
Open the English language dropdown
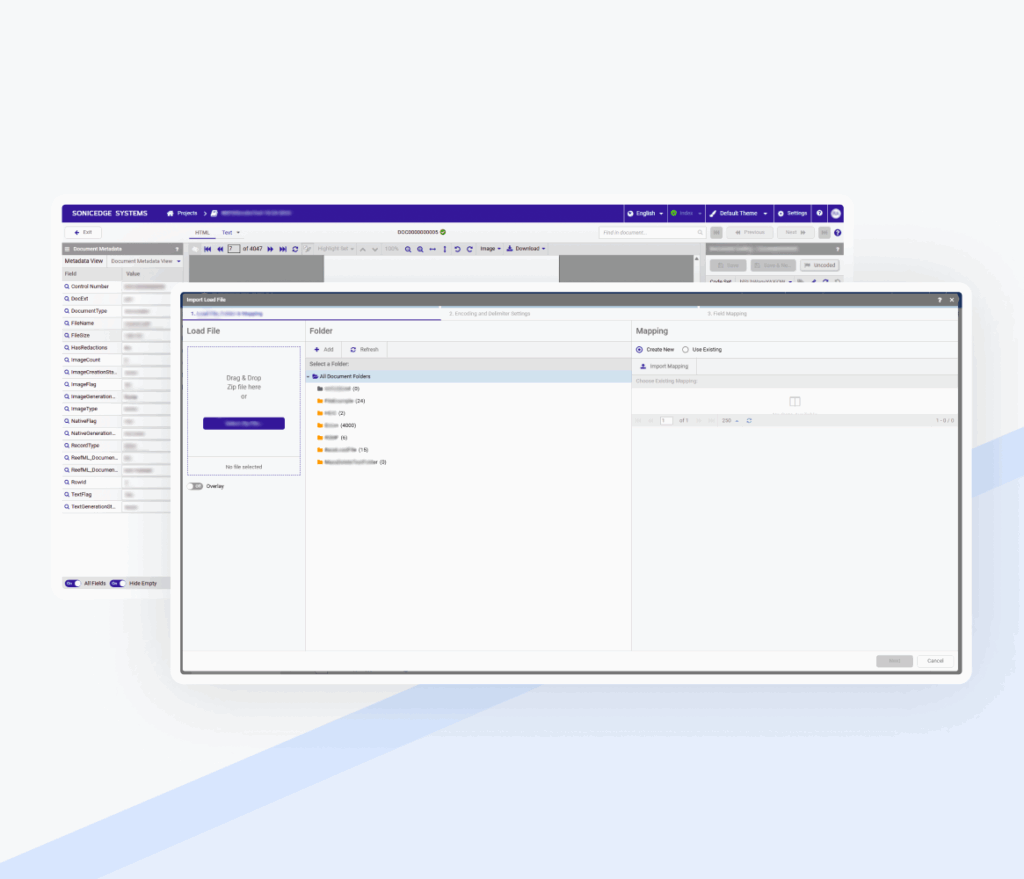[645, 213]
